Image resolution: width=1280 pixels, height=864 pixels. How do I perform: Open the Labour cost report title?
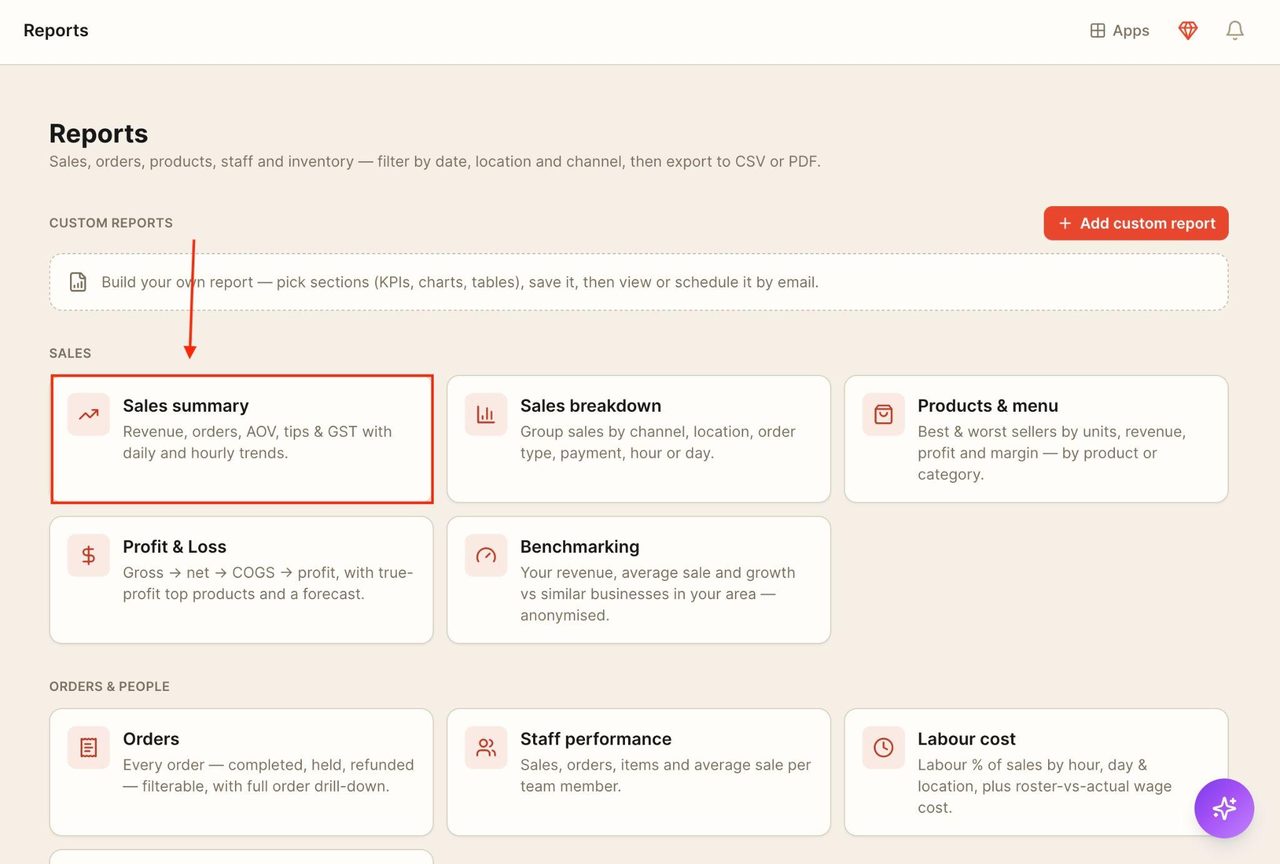(967, 738)
